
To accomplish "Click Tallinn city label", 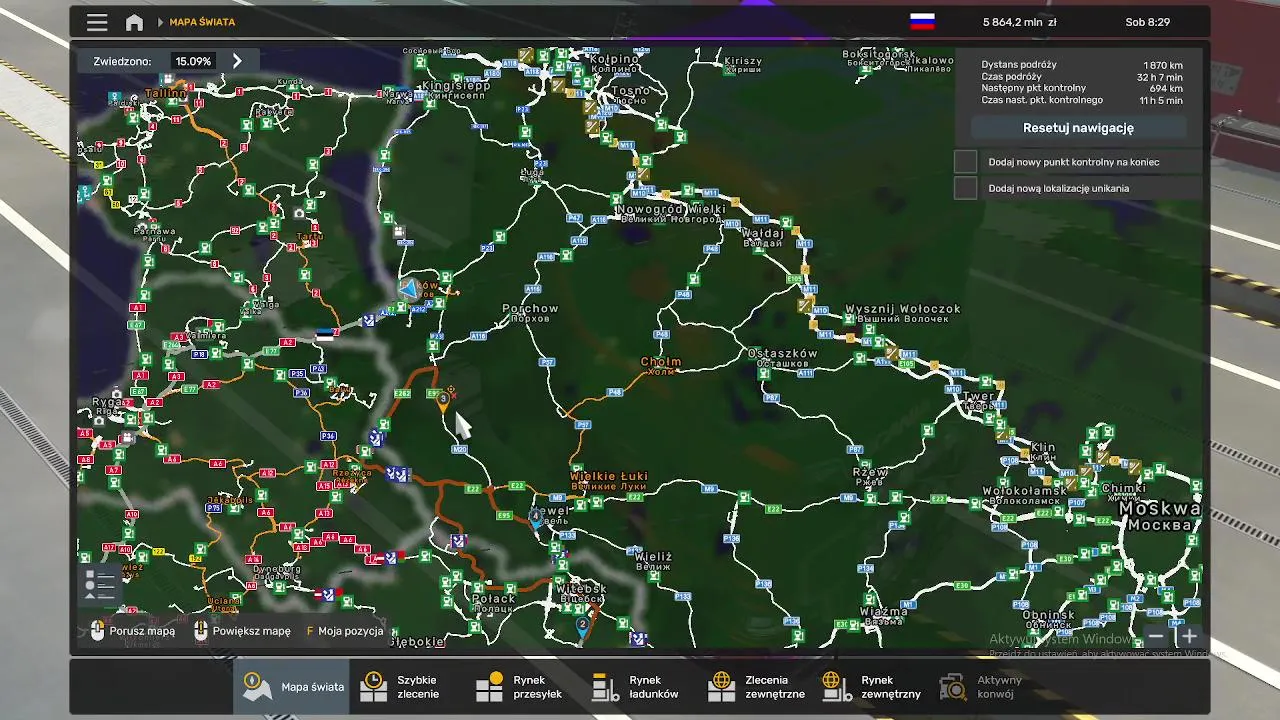I will click(166, 93).
